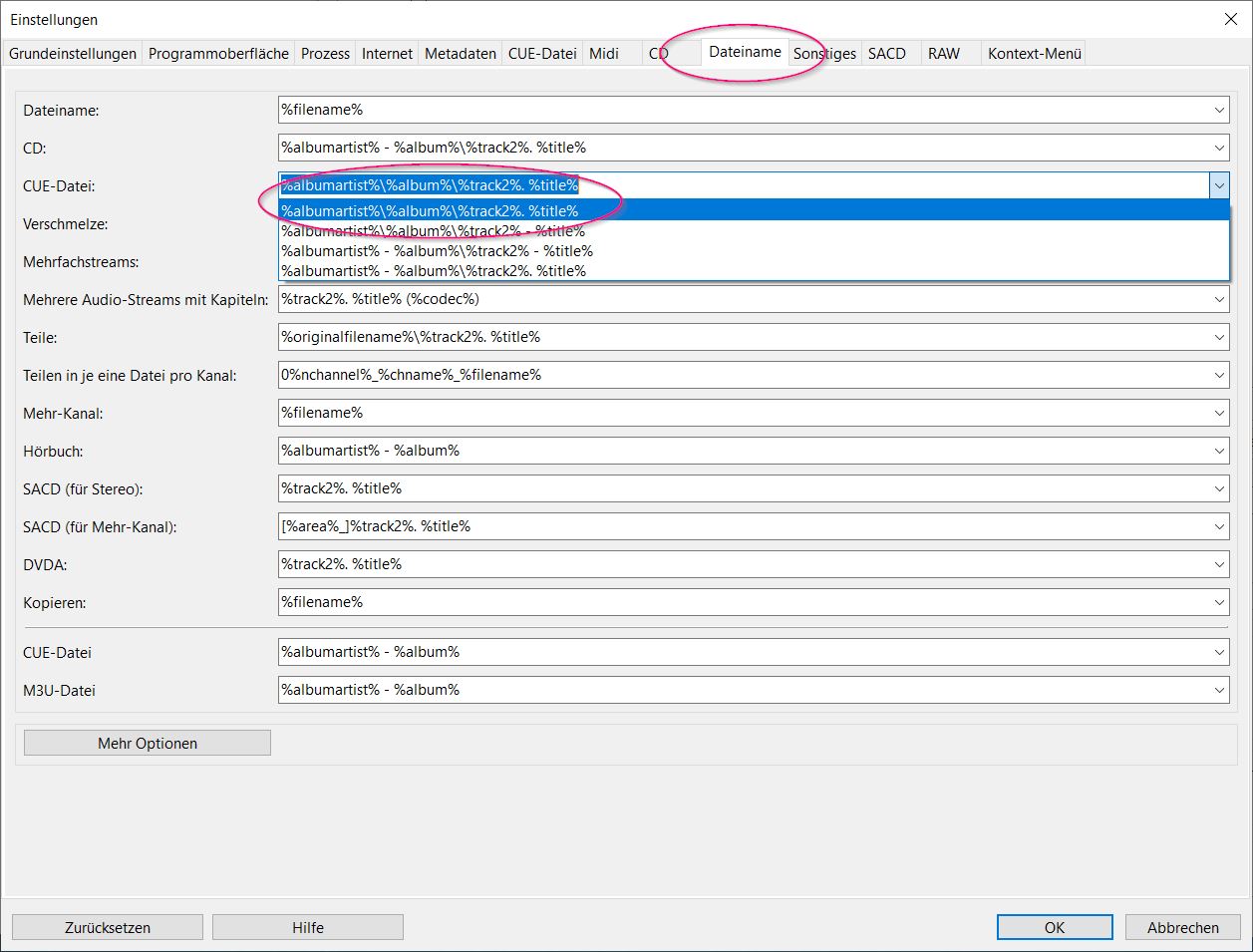
Task: Confirm settings with OK
Action: coord(1054,927)
